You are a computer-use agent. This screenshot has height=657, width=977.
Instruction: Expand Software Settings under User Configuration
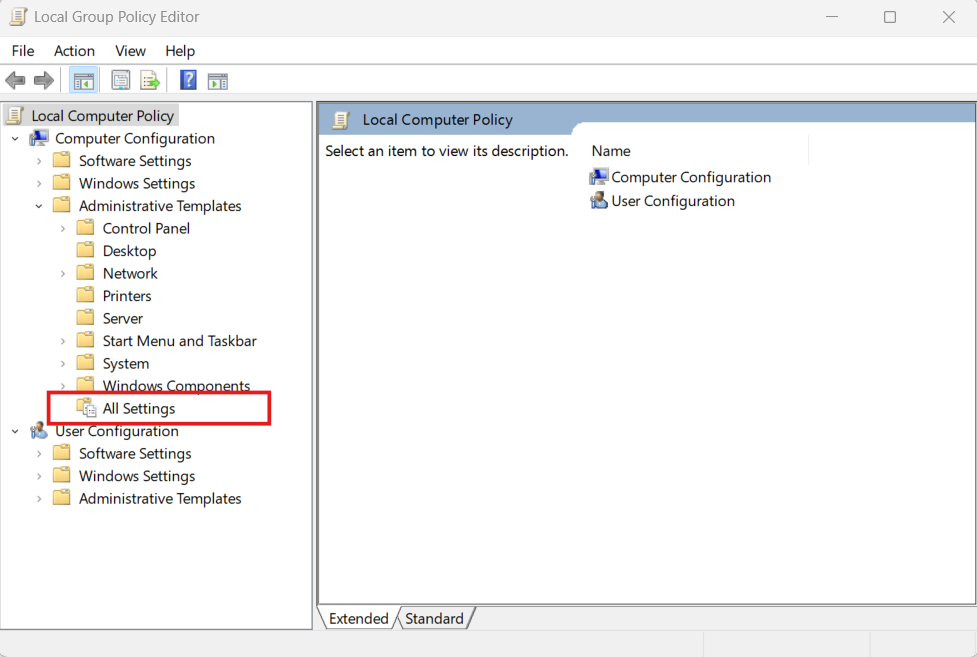39,454
